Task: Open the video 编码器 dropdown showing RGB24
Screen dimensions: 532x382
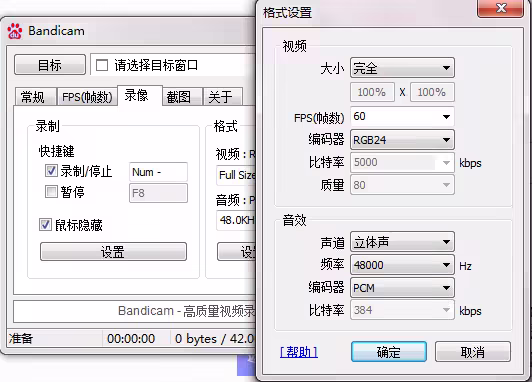Action: click(402, 139)
